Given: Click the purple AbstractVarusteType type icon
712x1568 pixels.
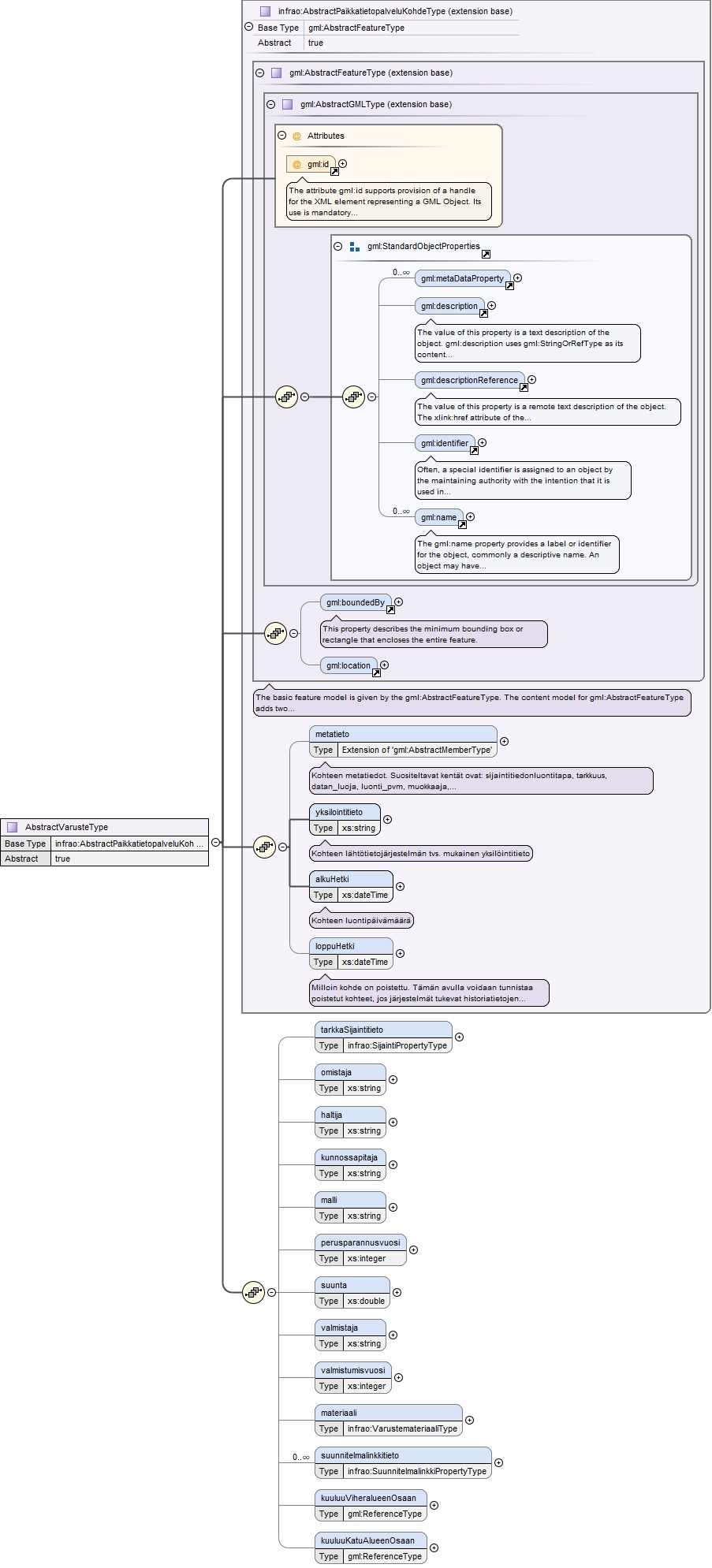Looking at the screenshot, I should point(13,827).
